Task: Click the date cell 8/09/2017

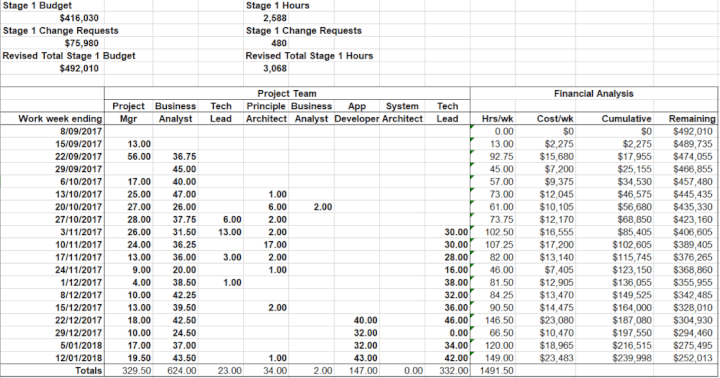Action: tap(81, 131)
